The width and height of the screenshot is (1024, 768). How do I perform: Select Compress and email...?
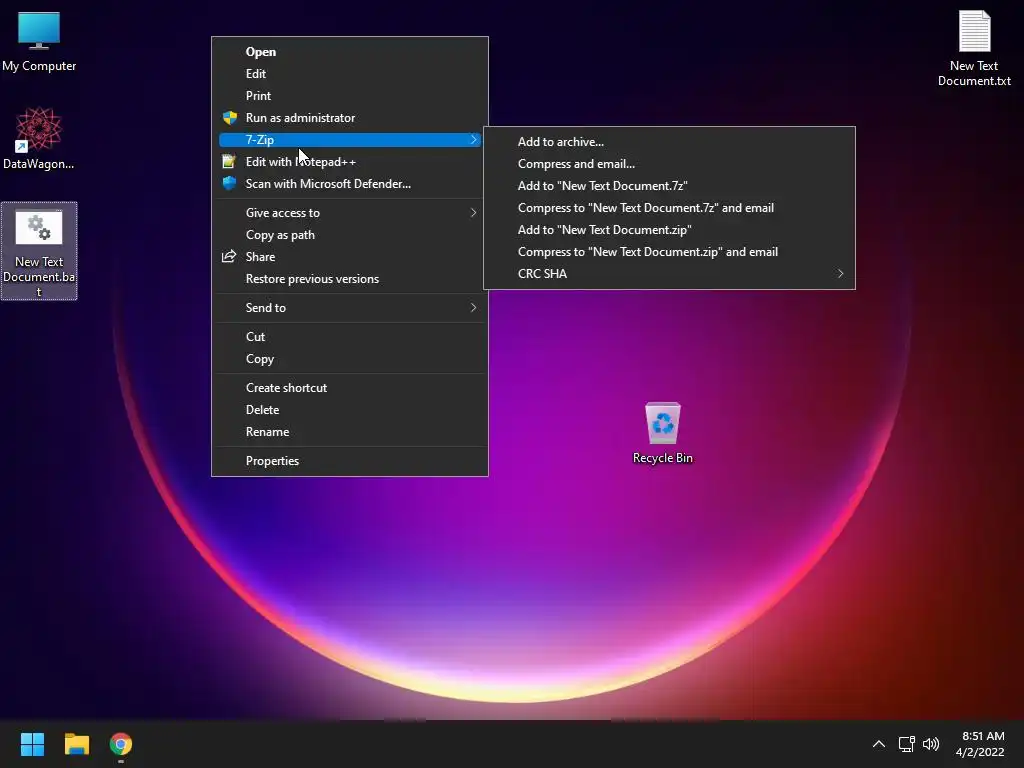point(669,164)
